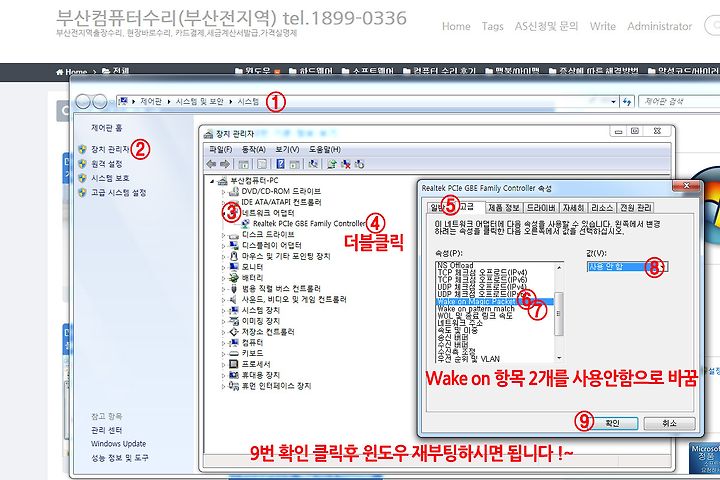The height and width of the screenshot is (480, 720).
Task: Click the scan for hardware changes icon
Action: (313, 164)
